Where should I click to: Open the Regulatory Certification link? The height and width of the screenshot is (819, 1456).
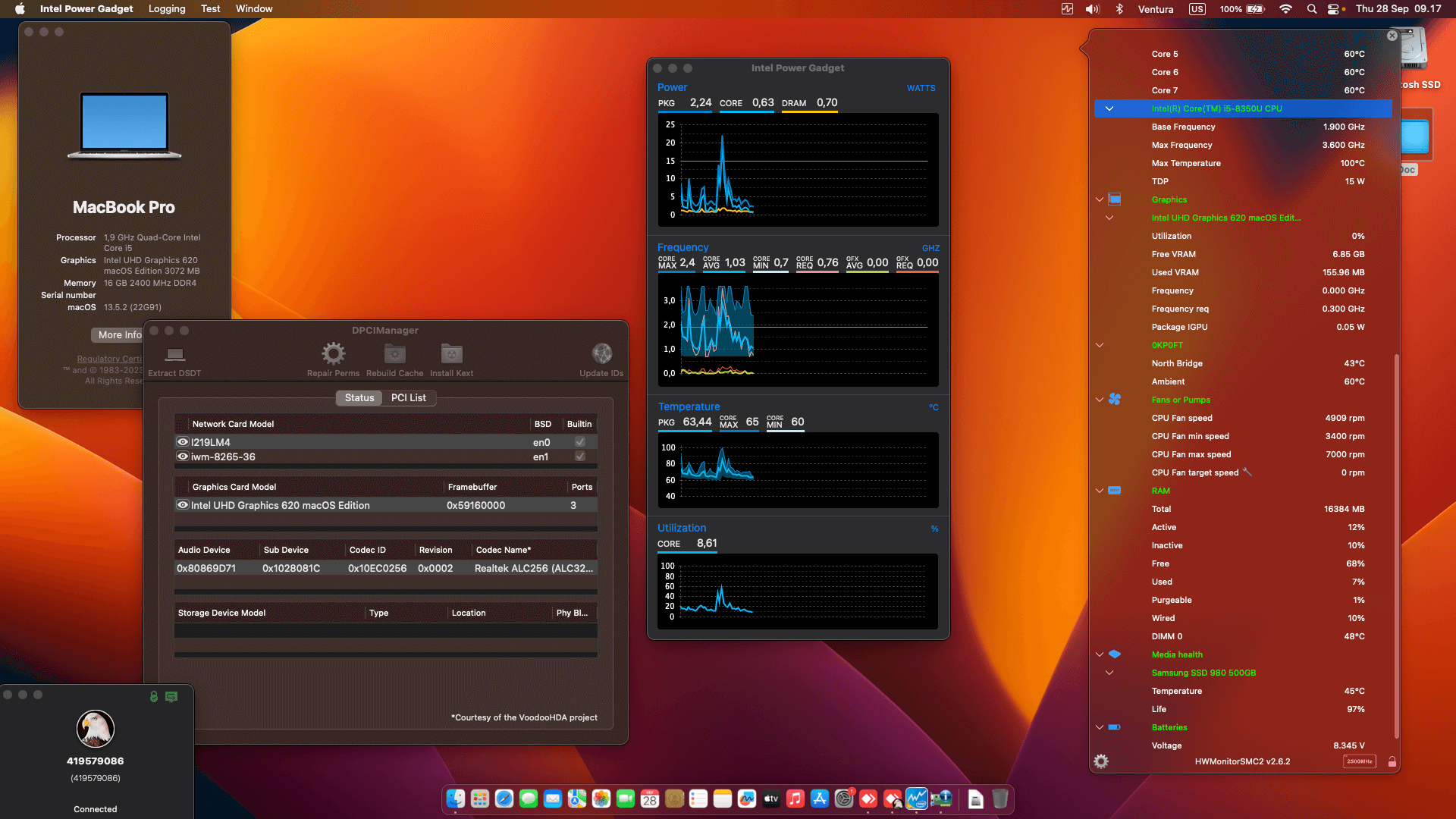[108, 359]
